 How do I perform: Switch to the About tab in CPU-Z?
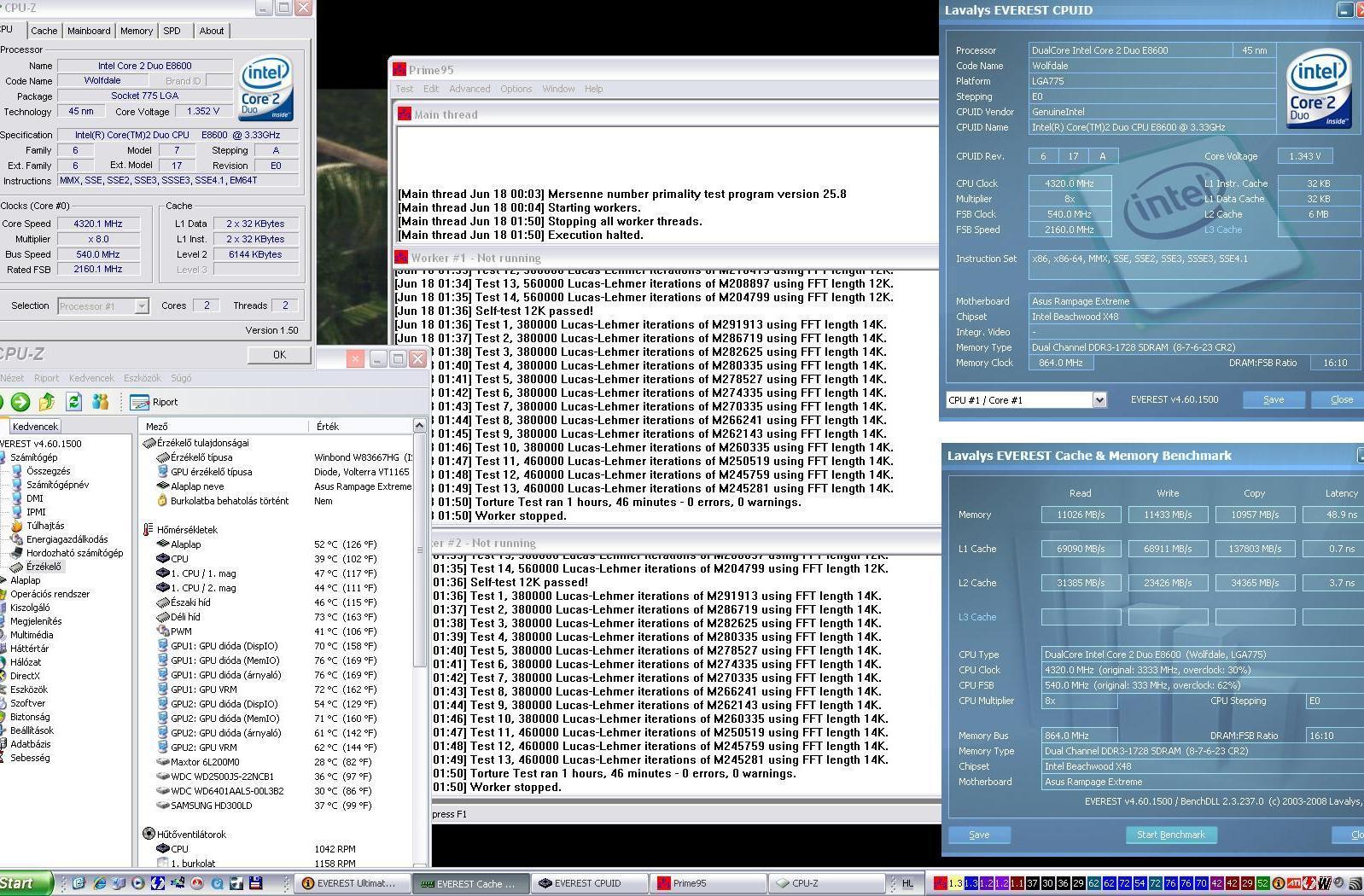[x=212, y=31]
